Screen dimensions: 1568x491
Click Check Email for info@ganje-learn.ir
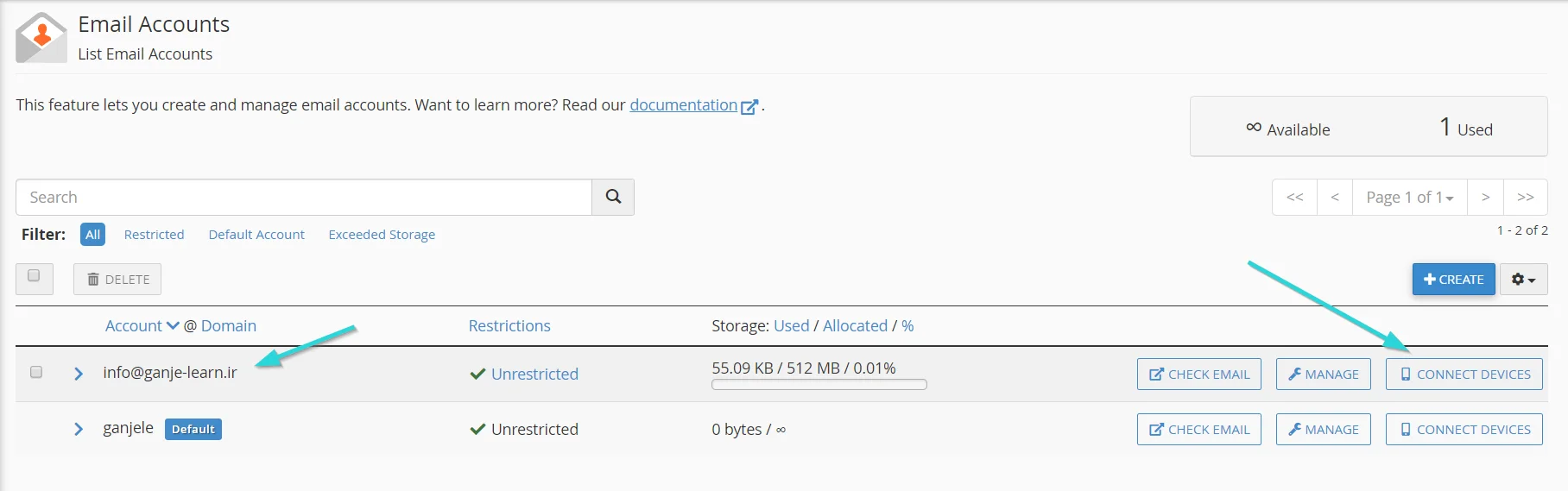[1199, 375]
